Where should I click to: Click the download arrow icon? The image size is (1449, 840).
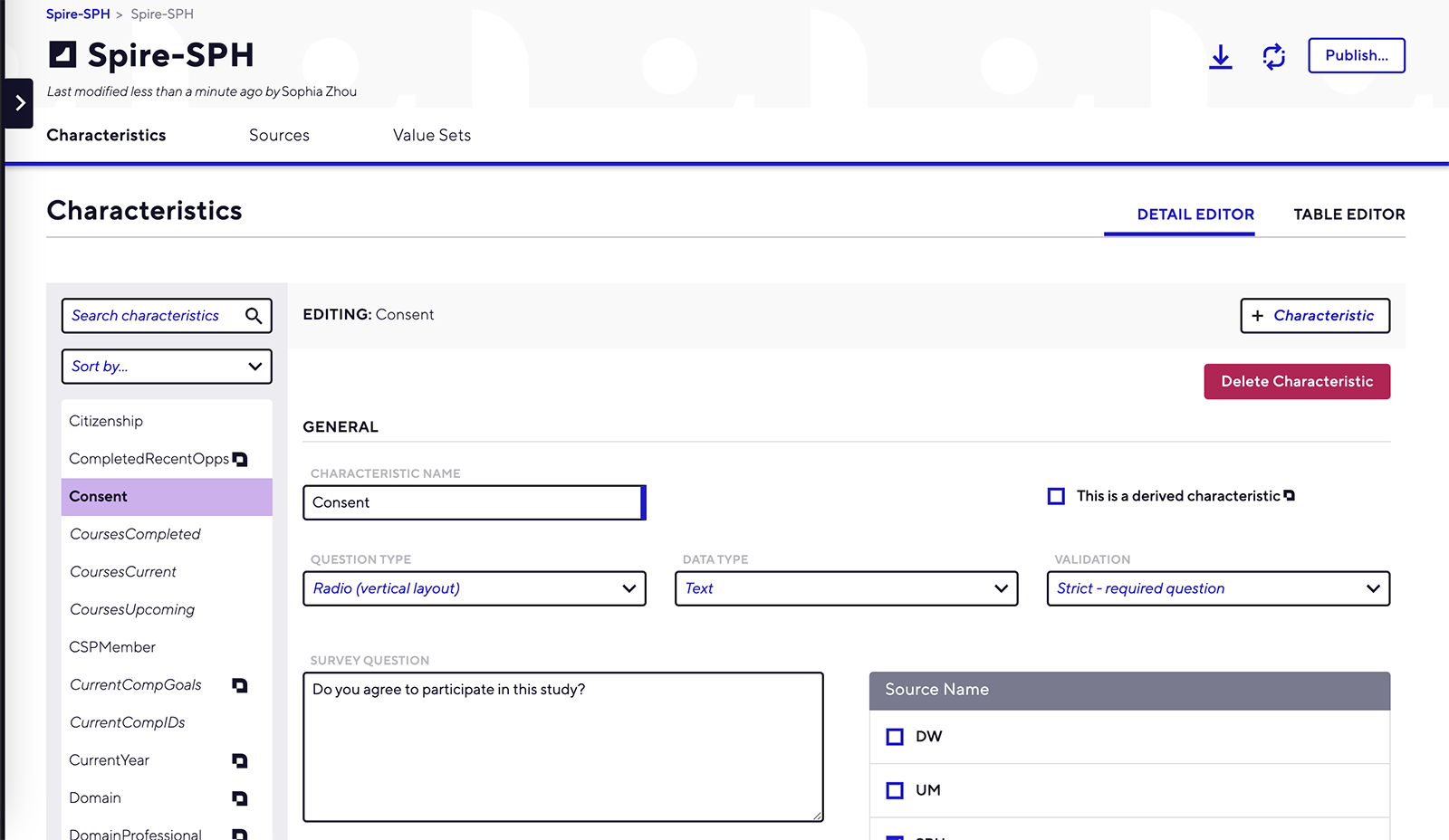1220,57
